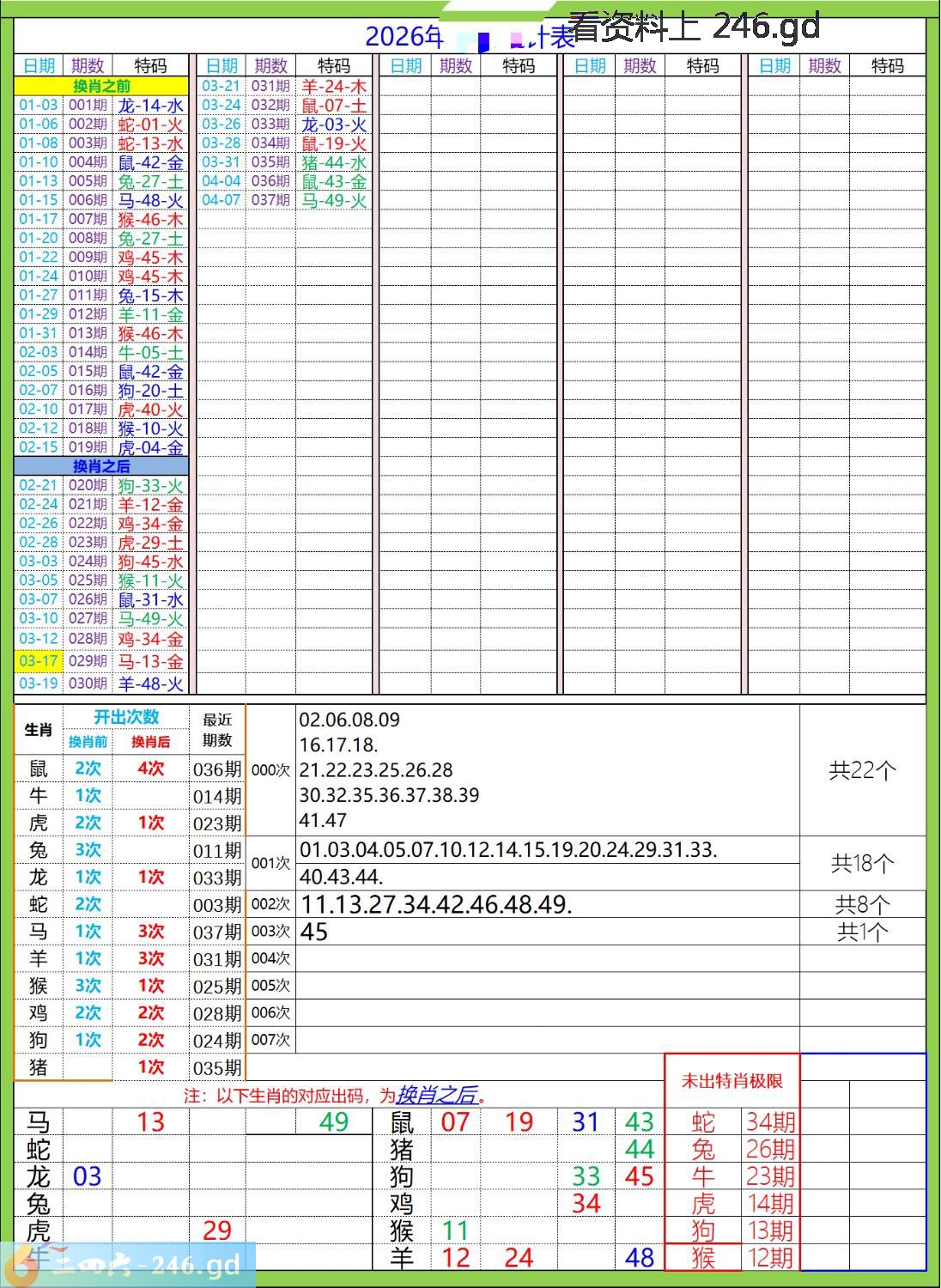The image size is (941, 1288).
Task: Click the 看资料上 246.gd text at top
Action: tap(694, 27)
